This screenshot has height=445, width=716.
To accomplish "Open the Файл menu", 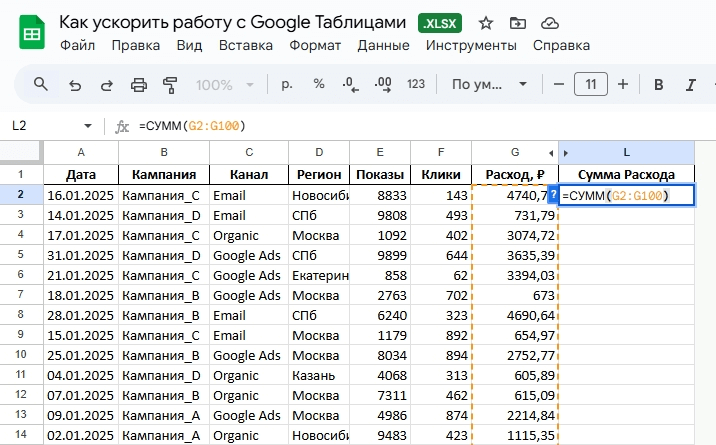I will pos(78,46).
